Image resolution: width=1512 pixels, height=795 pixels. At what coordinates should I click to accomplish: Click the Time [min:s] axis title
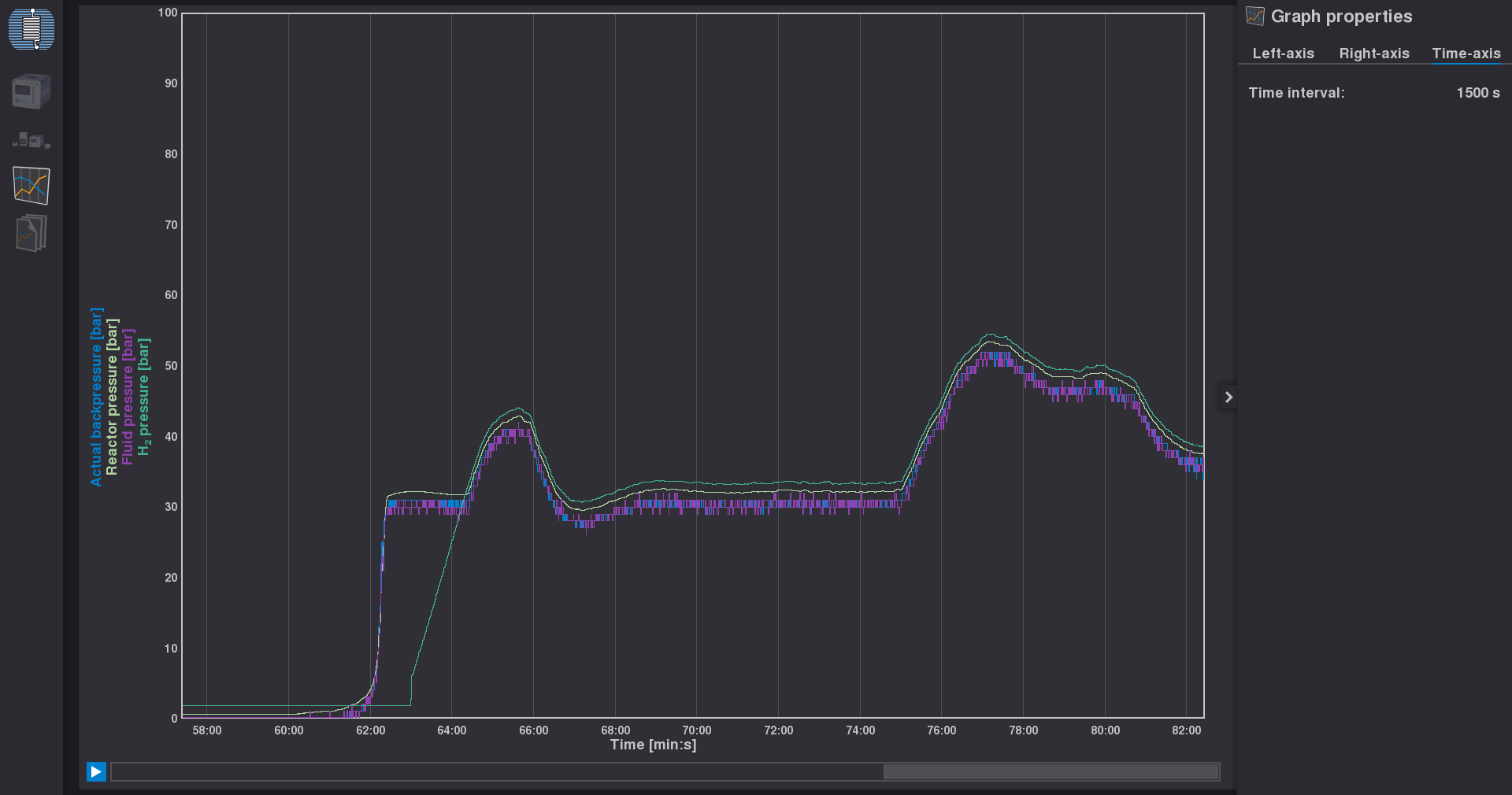pyautogui.click(x=653, y=745)
